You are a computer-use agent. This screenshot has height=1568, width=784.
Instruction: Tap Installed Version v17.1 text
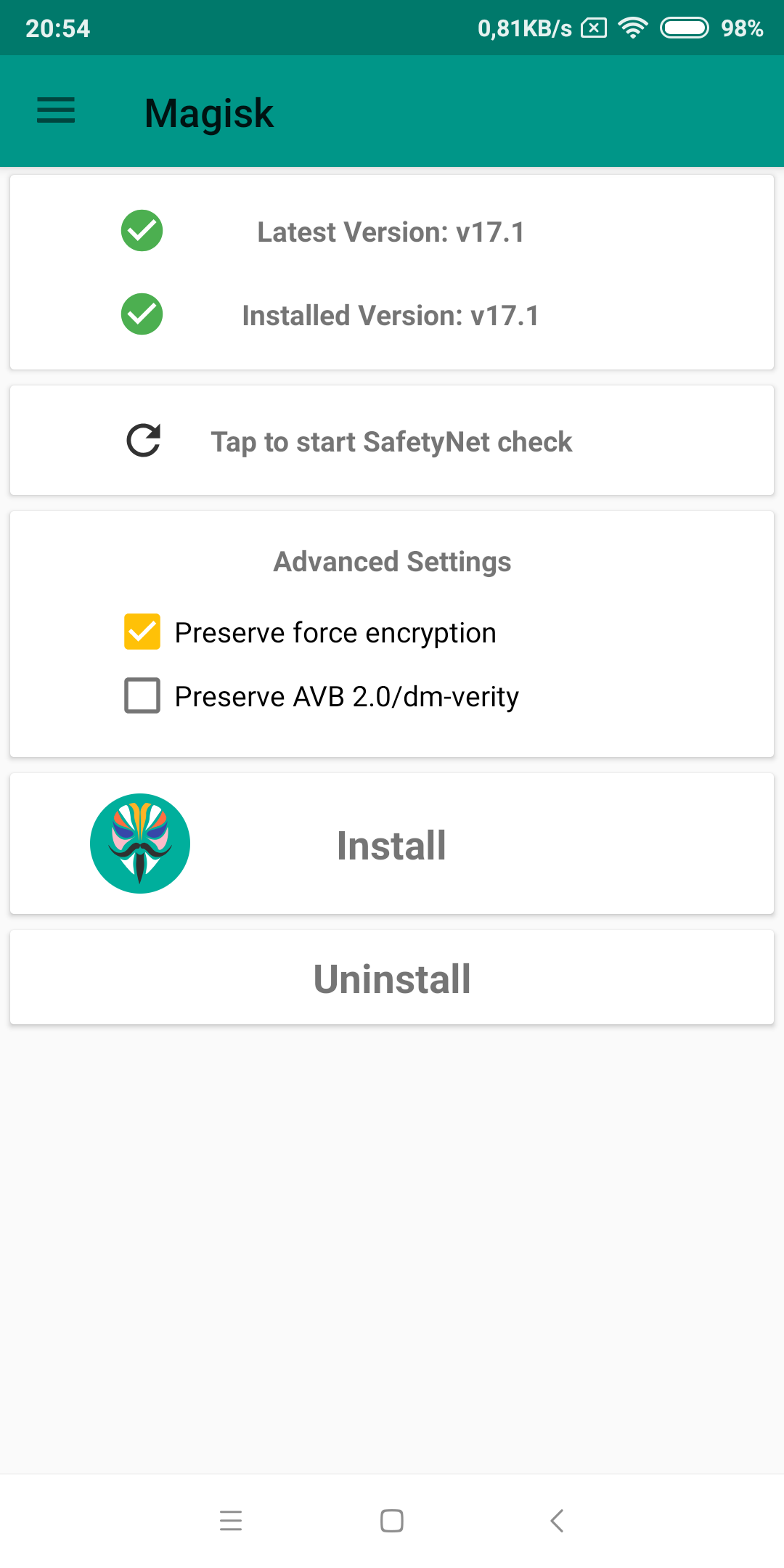(391, 316)
